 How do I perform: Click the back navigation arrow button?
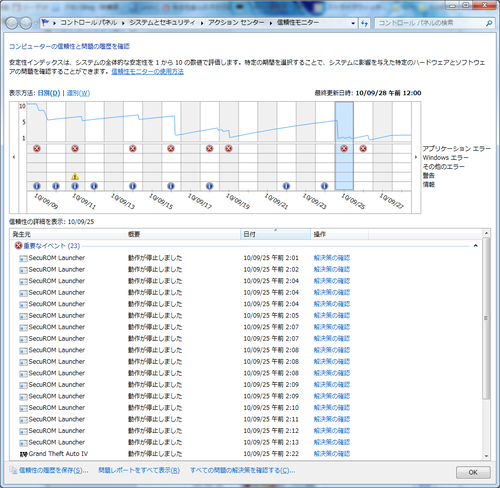tap(12, 23)
